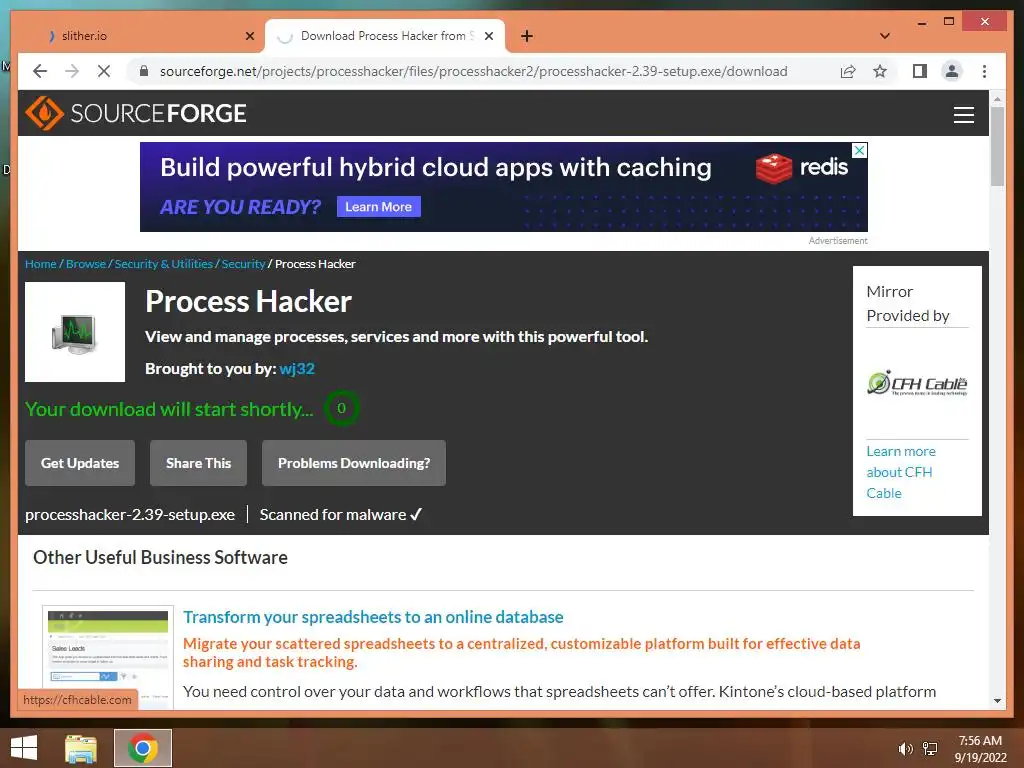The height and width of the screenshot is (768, 1024).
Task: Open the tab search chevron
Action: pos(884,36)
